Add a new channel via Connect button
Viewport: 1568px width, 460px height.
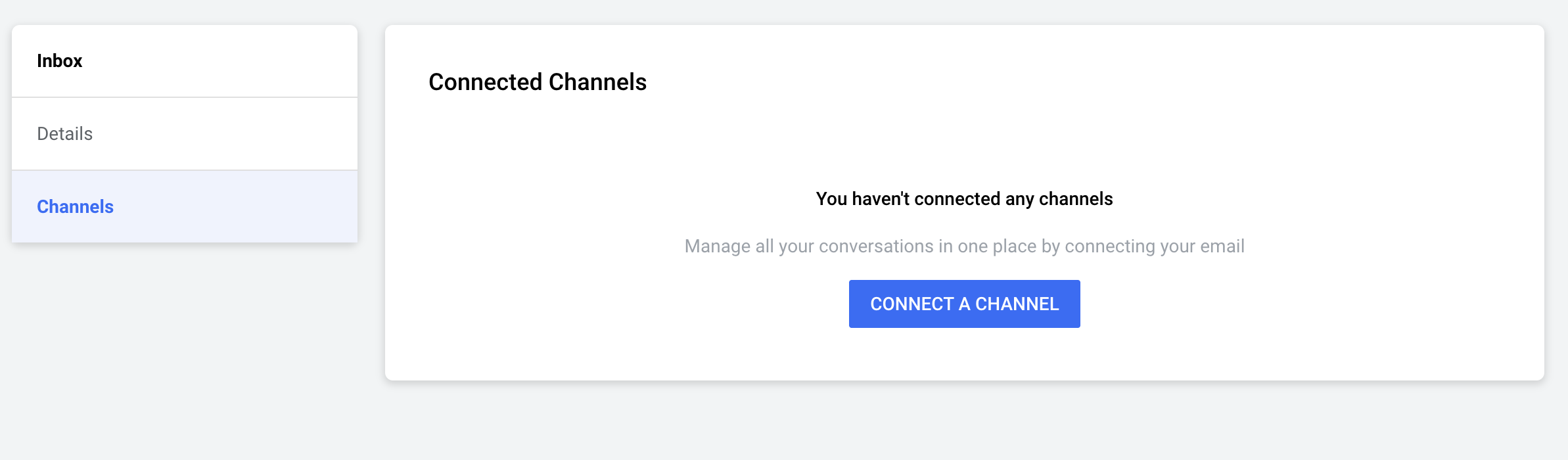pyautogui.click(x=964, y=304)
